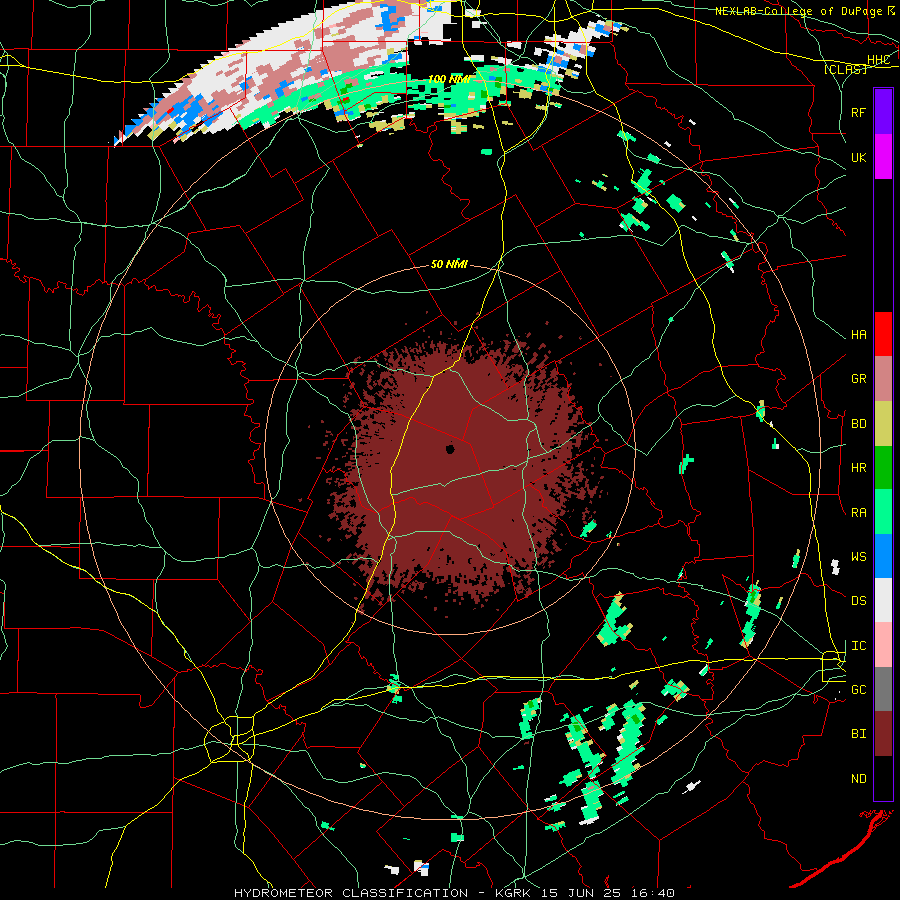Select the gray GC legend color swatch
The width and height of the screenshot is (900, 900).
pyautogui.click(x=883, y=689)
